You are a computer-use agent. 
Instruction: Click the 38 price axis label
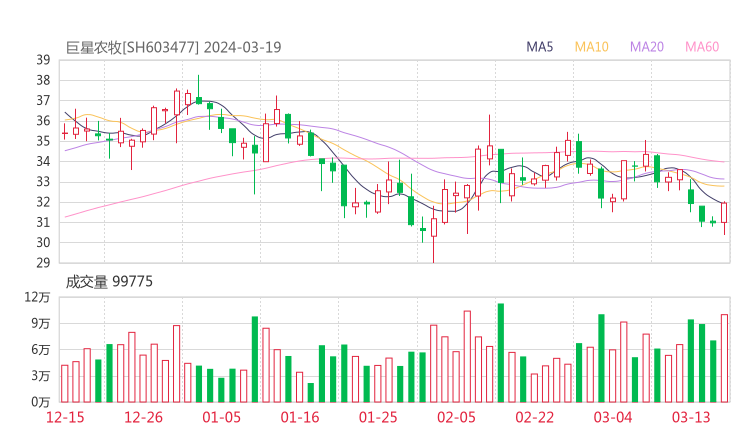click(43, 80)
